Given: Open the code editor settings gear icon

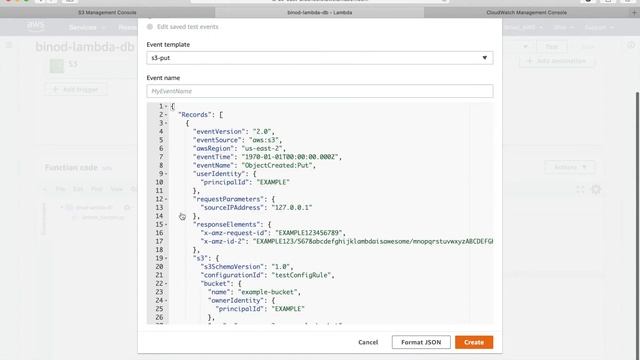Looking at the screenshot, I should click(x=596, y=189).
